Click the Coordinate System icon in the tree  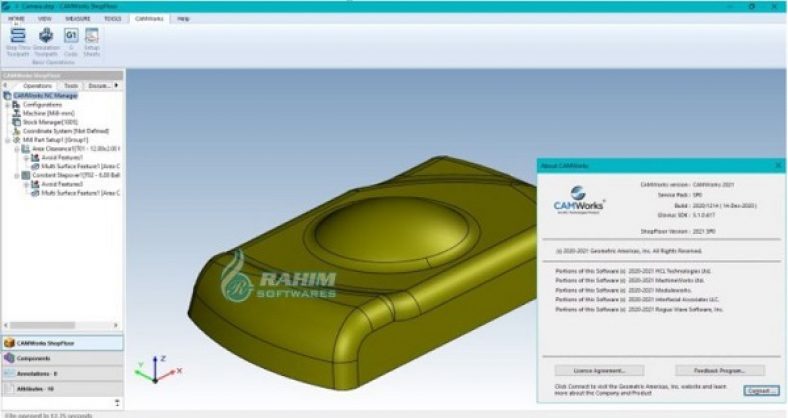click(x=16, y=131)
